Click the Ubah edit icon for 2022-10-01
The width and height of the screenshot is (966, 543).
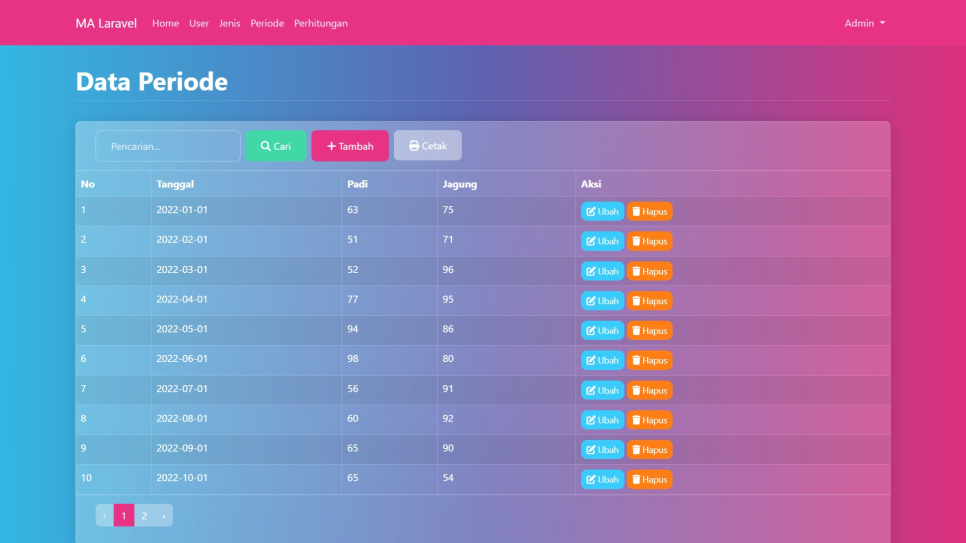click(591, 480)
